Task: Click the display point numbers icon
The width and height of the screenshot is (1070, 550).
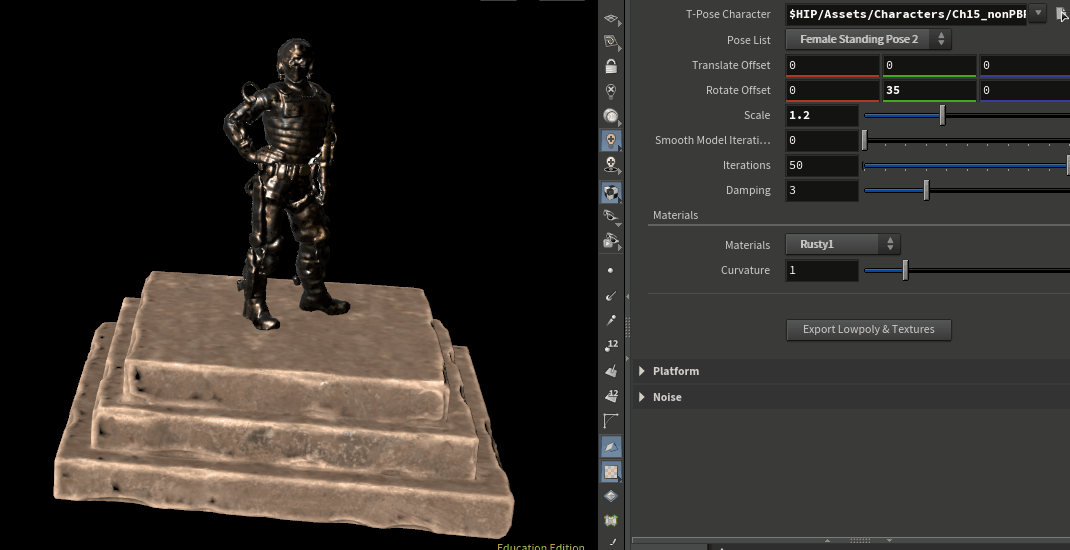Action: coord(611,346)
